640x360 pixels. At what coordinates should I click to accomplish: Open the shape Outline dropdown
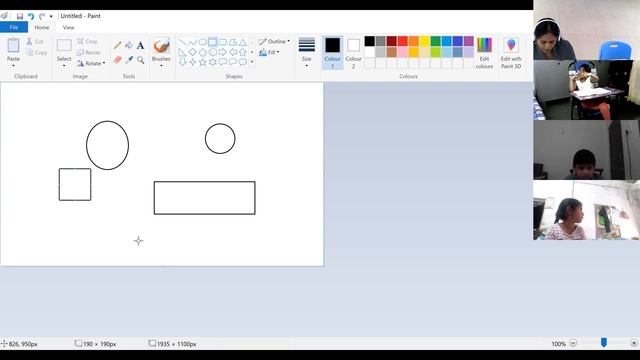[274, 41]
